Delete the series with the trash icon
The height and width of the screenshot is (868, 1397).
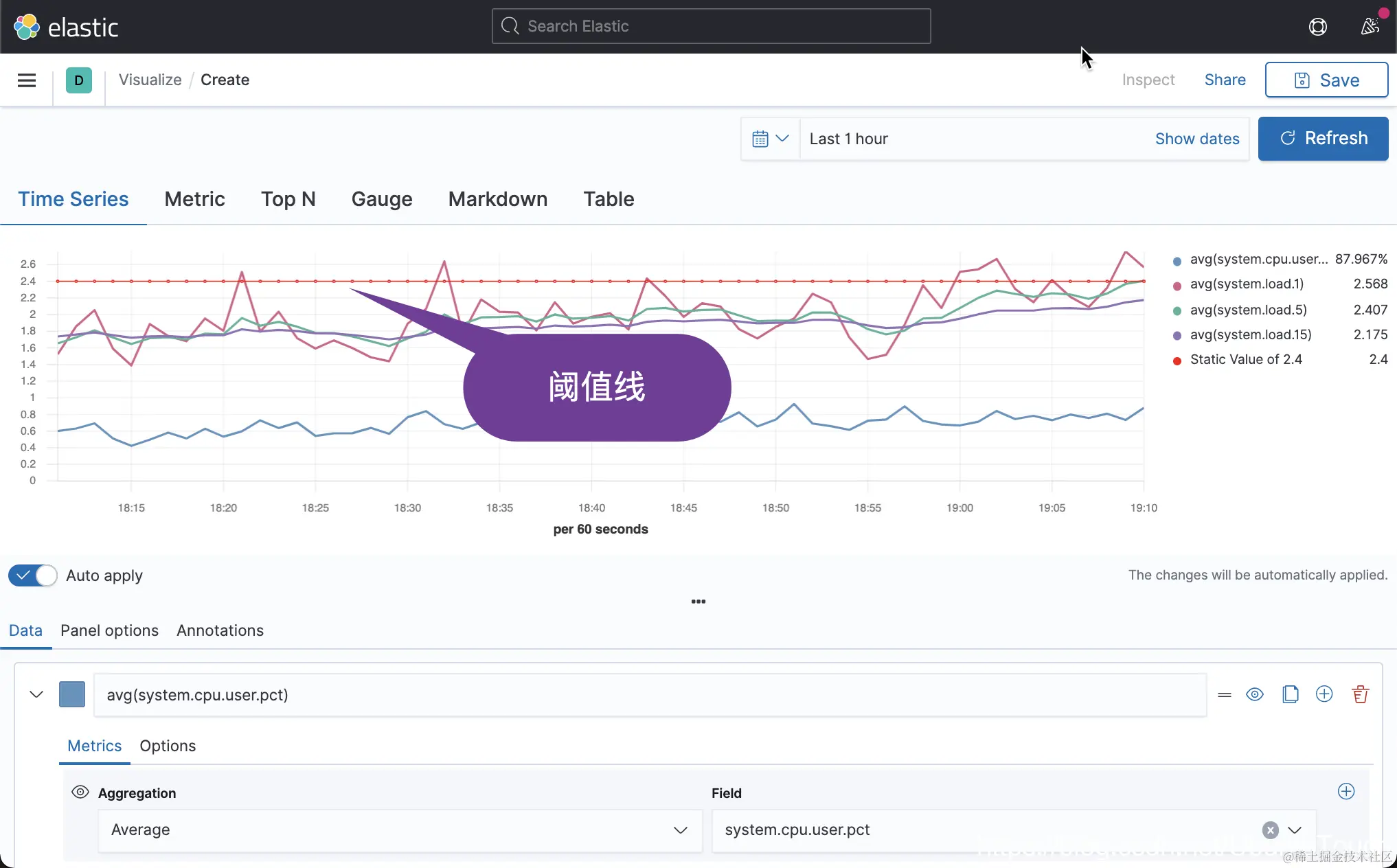pyautogui.click(x=1360, y=694)
